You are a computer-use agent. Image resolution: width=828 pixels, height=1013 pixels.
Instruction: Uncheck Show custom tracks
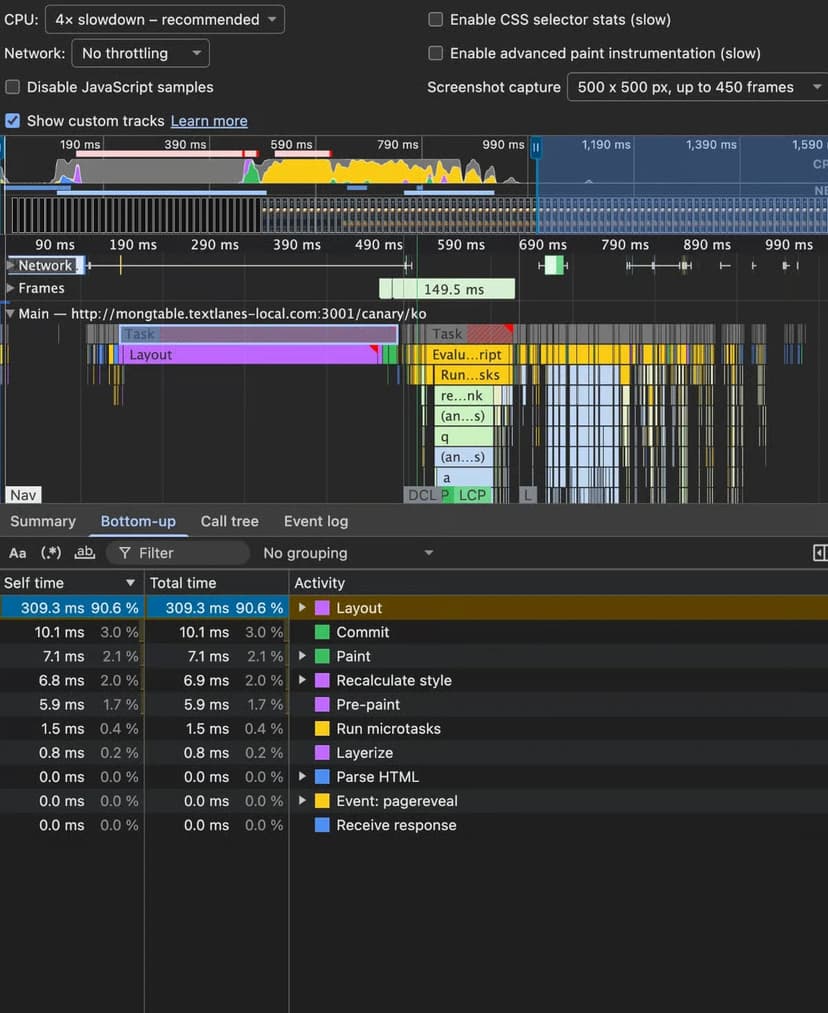(12, 121)
